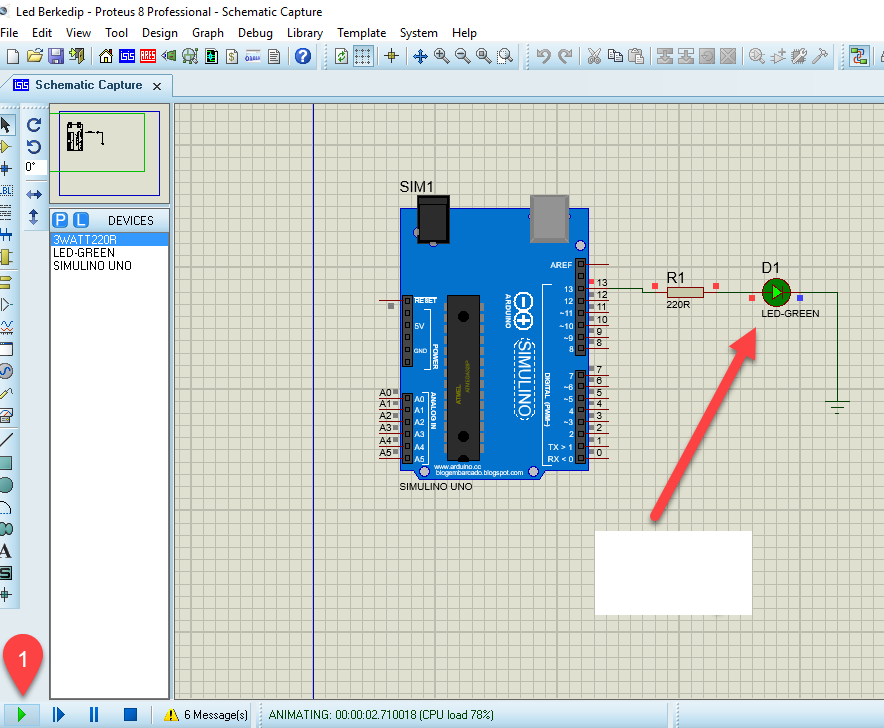Click the Rotate Anti-Clockwise icon
Image resolution: width=884 pixels, height=728 pixels.
34,147
